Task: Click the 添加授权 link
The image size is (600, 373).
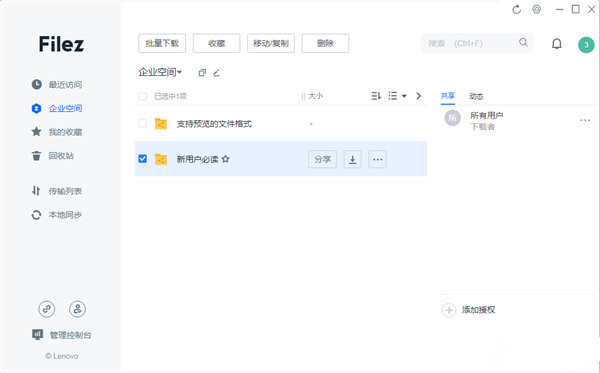Action: click(x=478, y=309)
